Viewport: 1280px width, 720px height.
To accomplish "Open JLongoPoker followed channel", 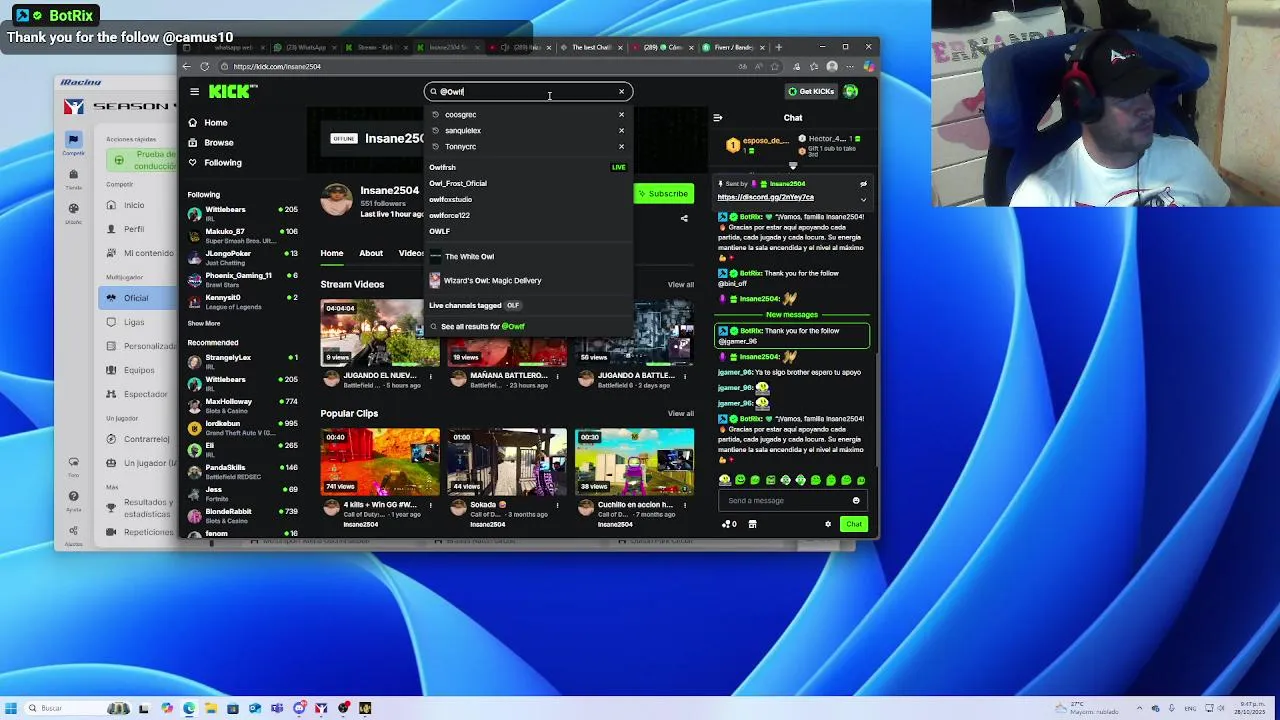I will (242, 256).
